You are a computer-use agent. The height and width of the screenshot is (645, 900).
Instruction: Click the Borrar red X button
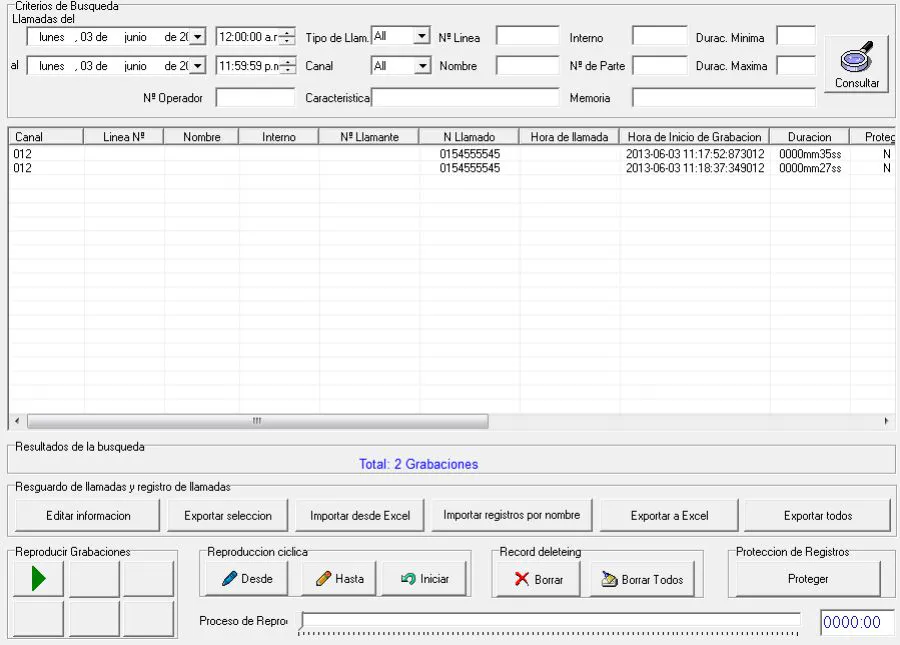pos(538,580)
